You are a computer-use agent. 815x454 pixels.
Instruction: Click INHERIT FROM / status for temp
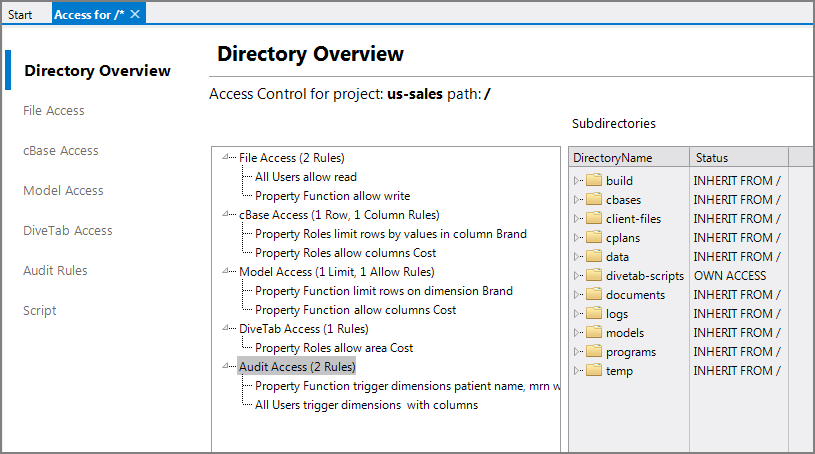(737, 371)
